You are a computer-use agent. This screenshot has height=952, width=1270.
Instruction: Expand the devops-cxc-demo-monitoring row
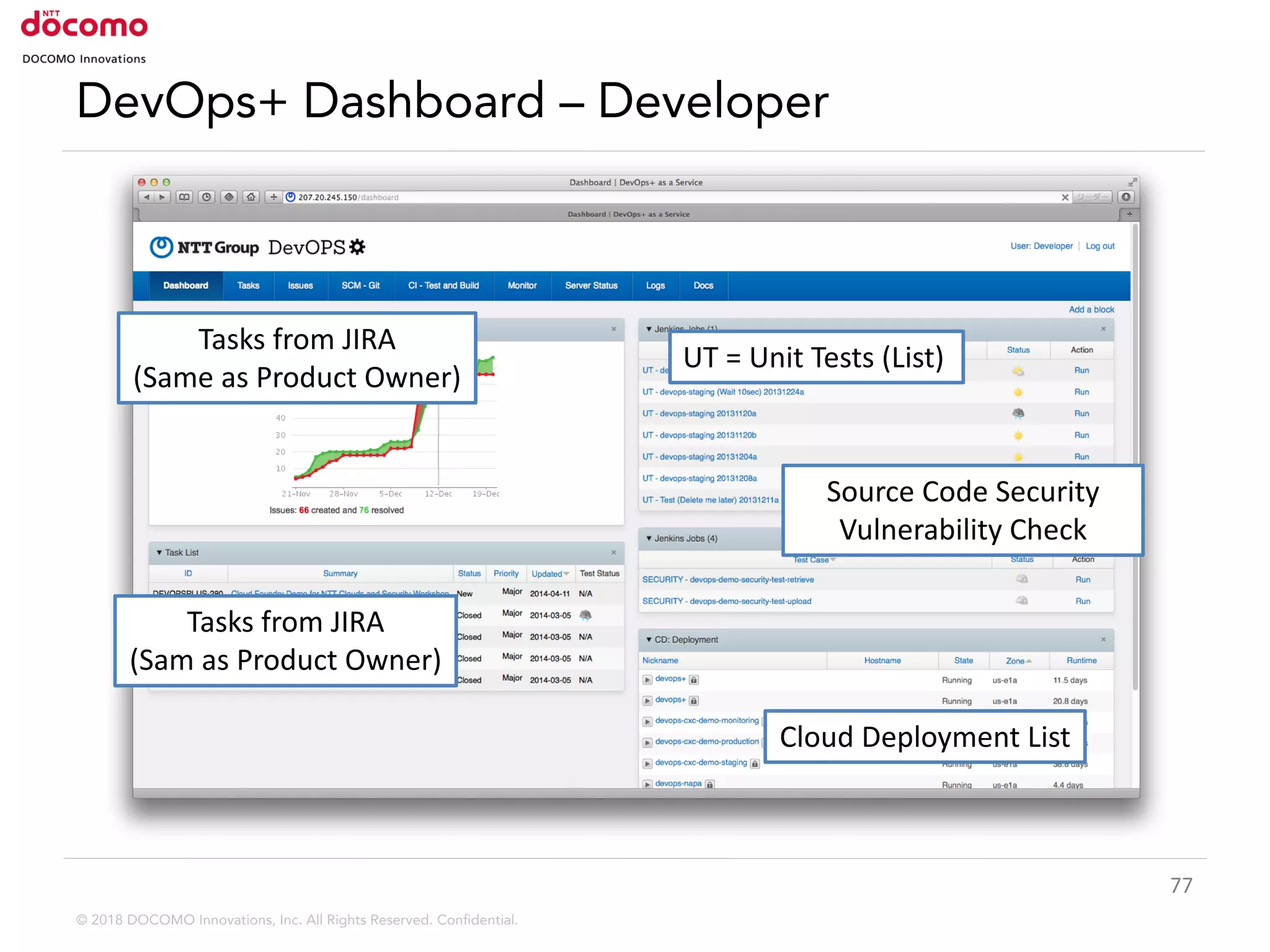(x=647, y=721)
